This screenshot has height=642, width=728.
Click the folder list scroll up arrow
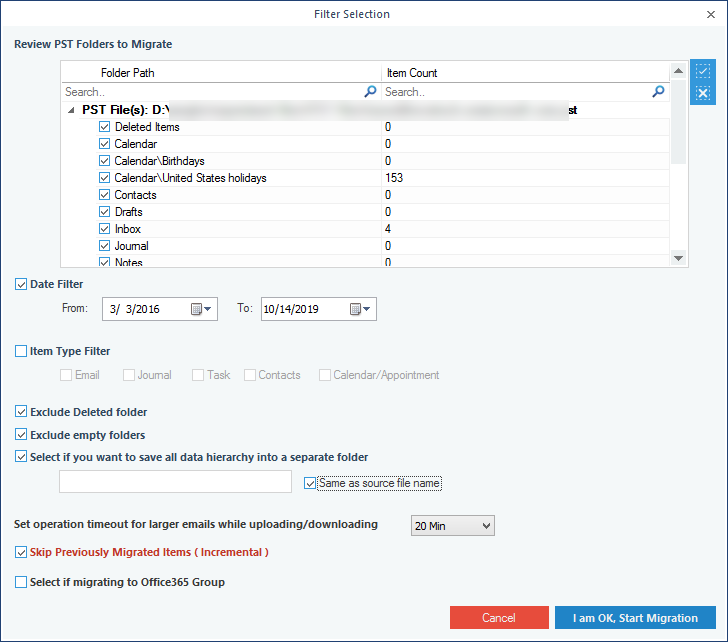[x=678, y=71]
